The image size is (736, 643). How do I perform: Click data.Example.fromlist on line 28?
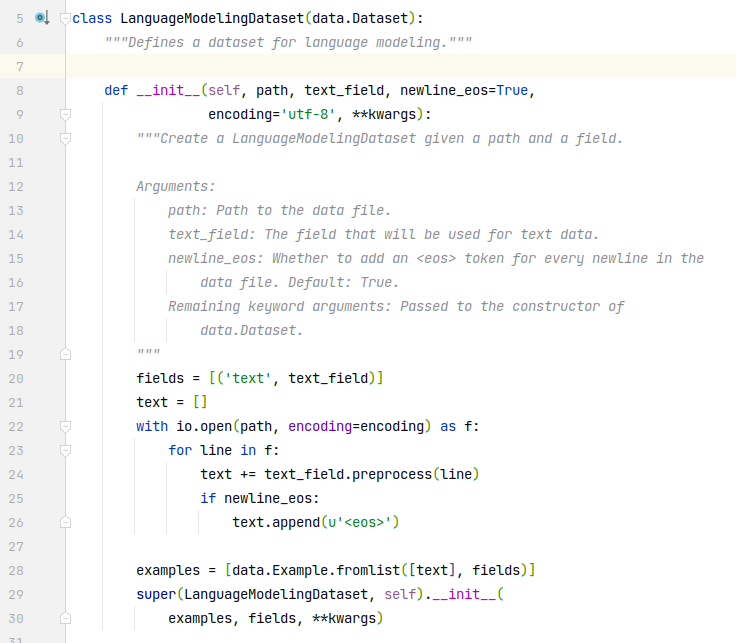pyautogui.click(x=316, y=570)
